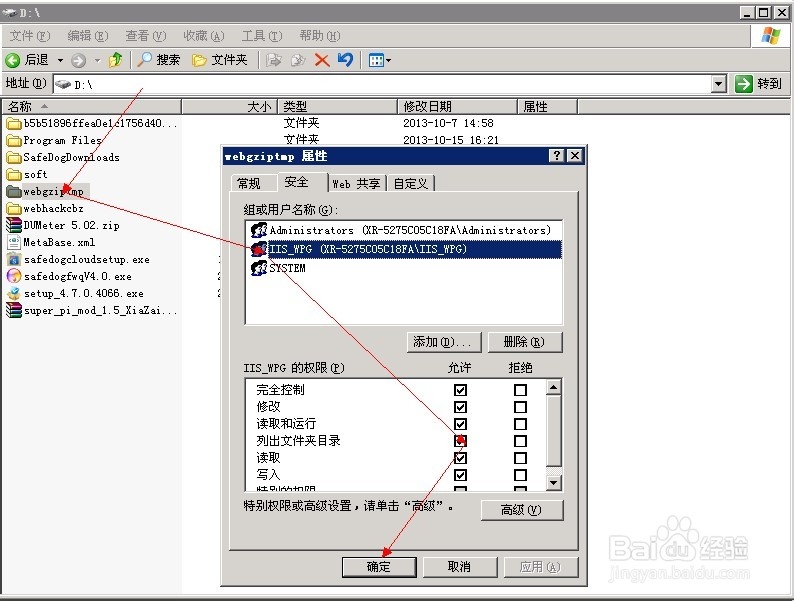The height and width of the screenshot is (601, 794).
Task: Select the soft folder icon
Action: 14,175
